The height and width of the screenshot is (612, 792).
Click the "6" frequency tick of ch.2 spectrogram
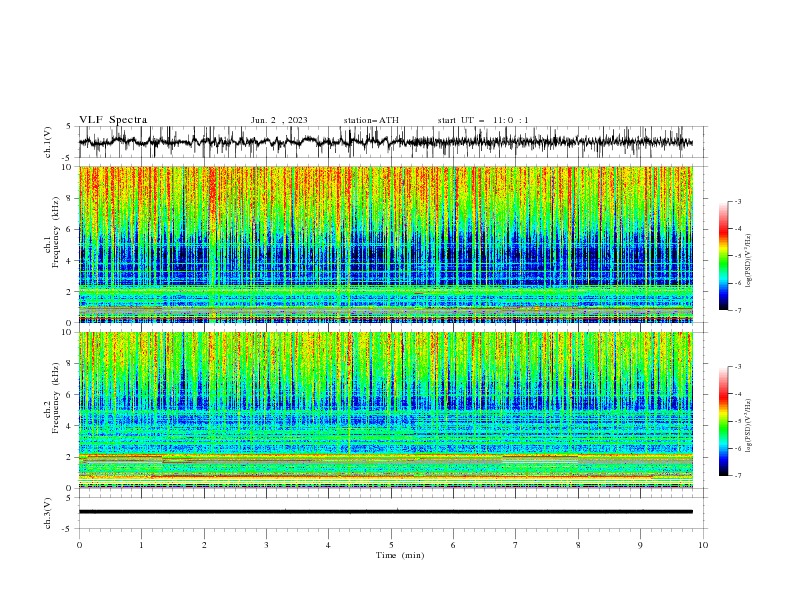tap(69, 395)
